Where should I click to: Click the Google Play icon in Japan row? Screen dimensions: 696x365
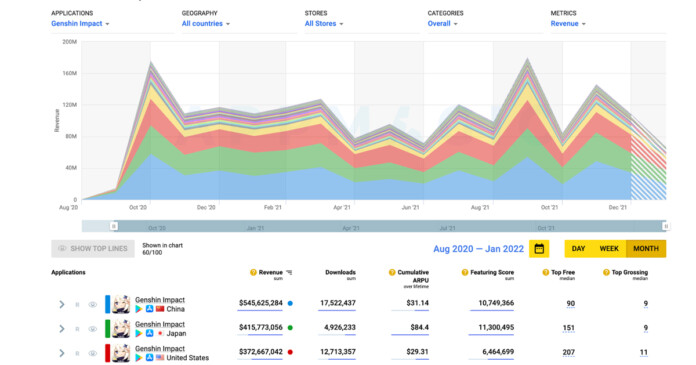coord(139,333)
